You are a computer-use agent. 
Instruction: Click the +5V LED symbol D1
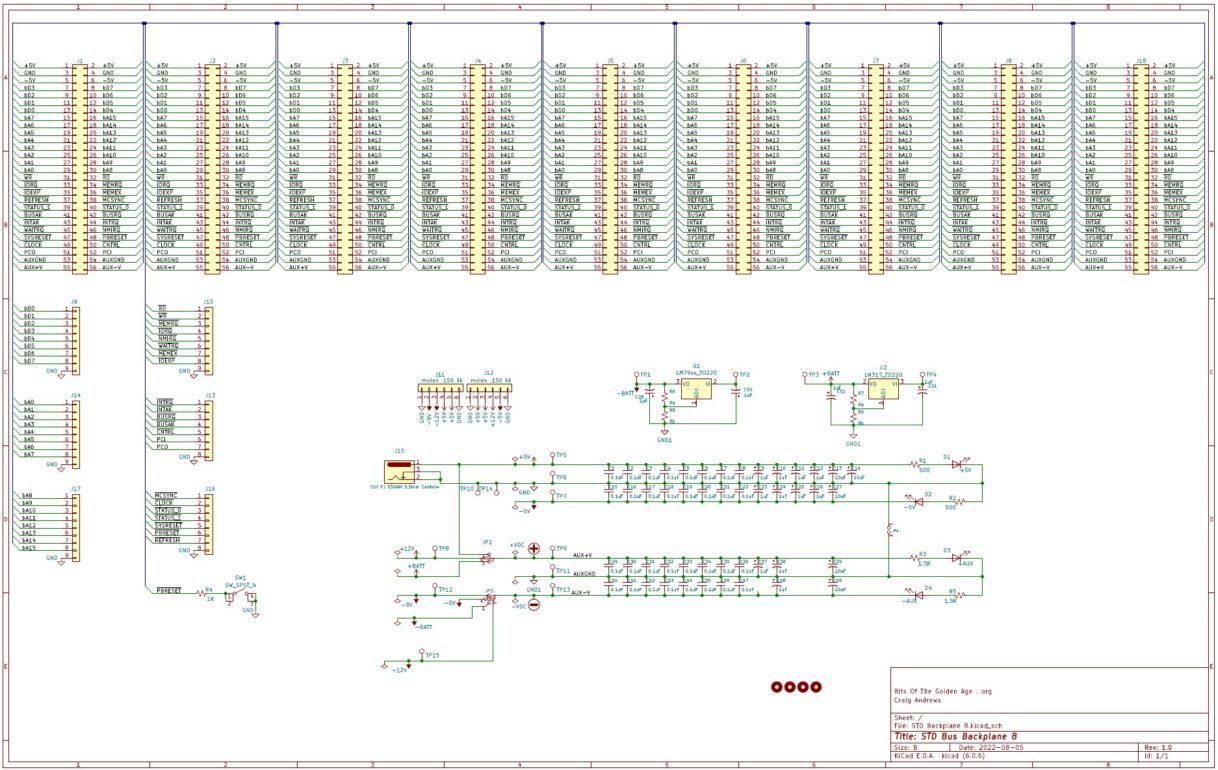[957, 463]
